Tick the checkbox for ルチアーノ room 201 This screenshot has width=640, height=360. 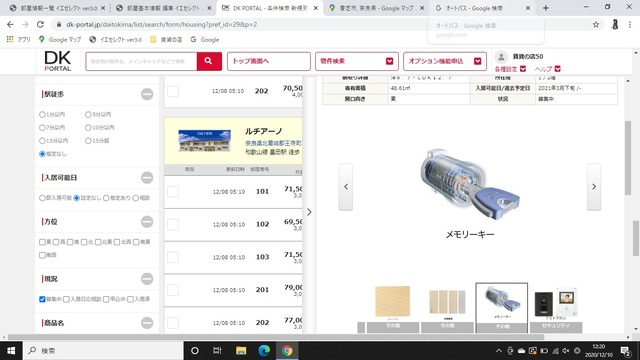pos(173,290)
